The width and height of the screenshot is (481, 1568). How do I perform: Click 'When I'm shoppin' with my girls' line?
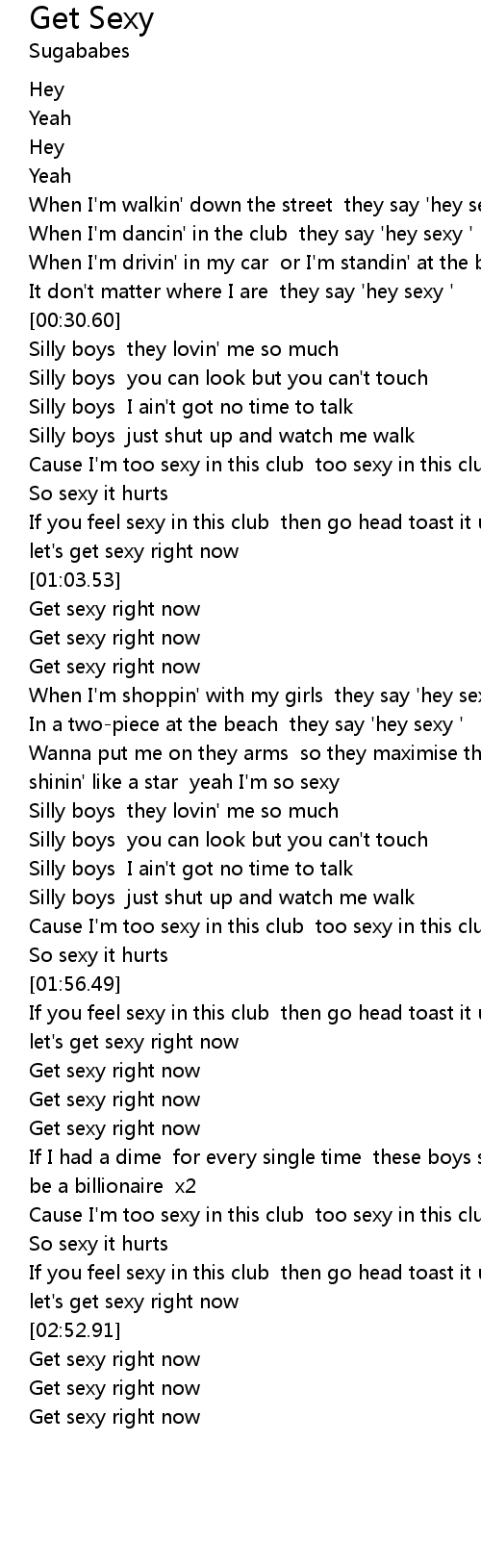[x=255, y=695]
